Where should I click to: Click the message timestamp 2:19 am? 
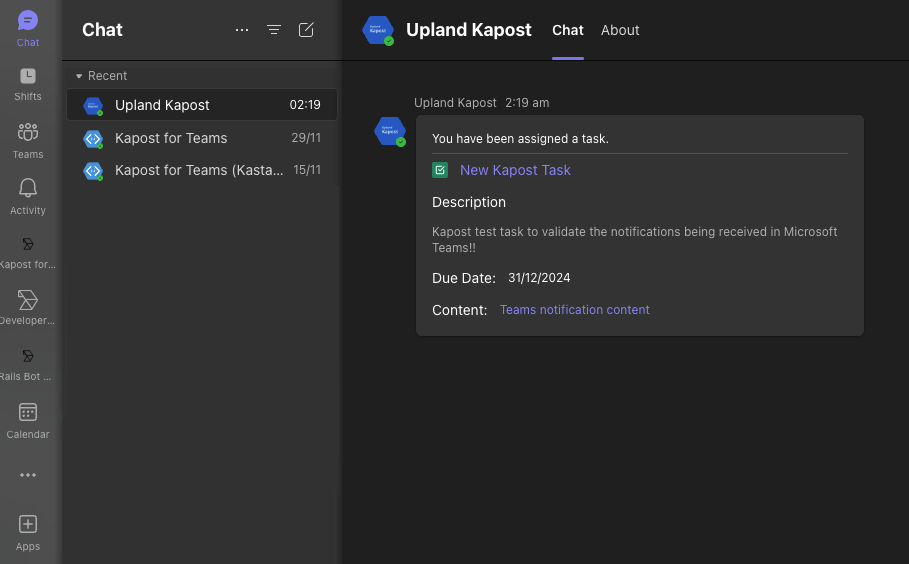[x=527, y=103]
